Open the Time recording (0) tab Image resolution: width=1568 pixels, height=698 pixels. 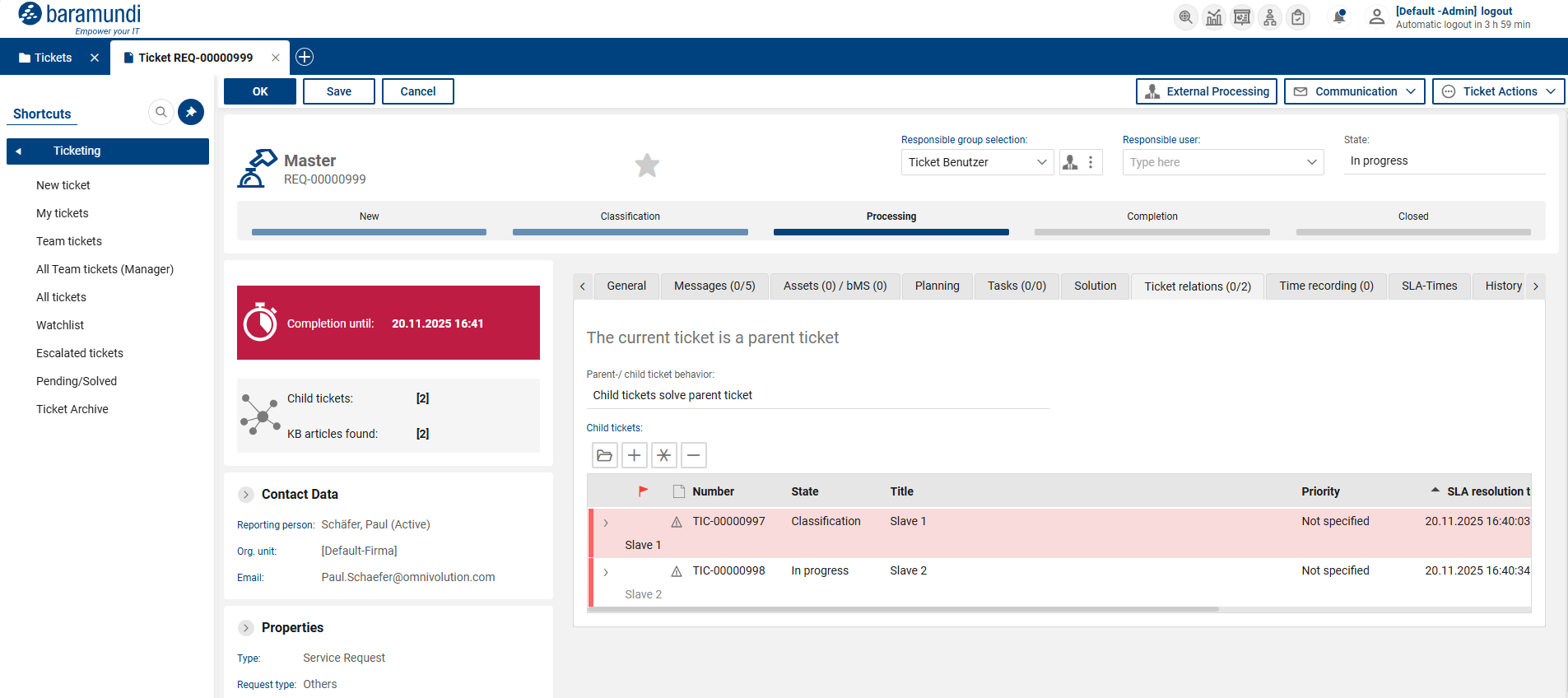tap(1325, 286)
